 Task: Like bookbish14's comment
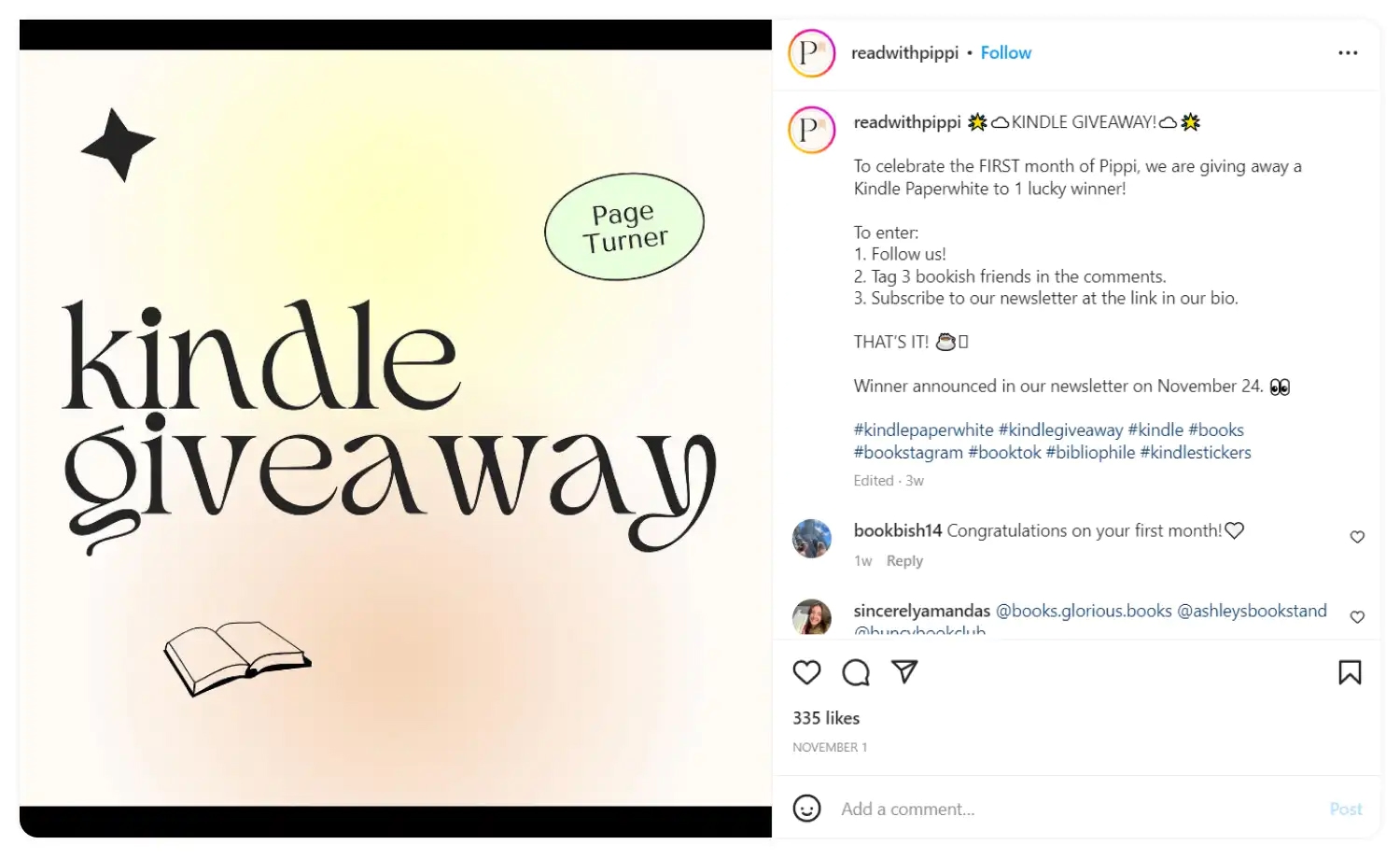[1357, 537]
